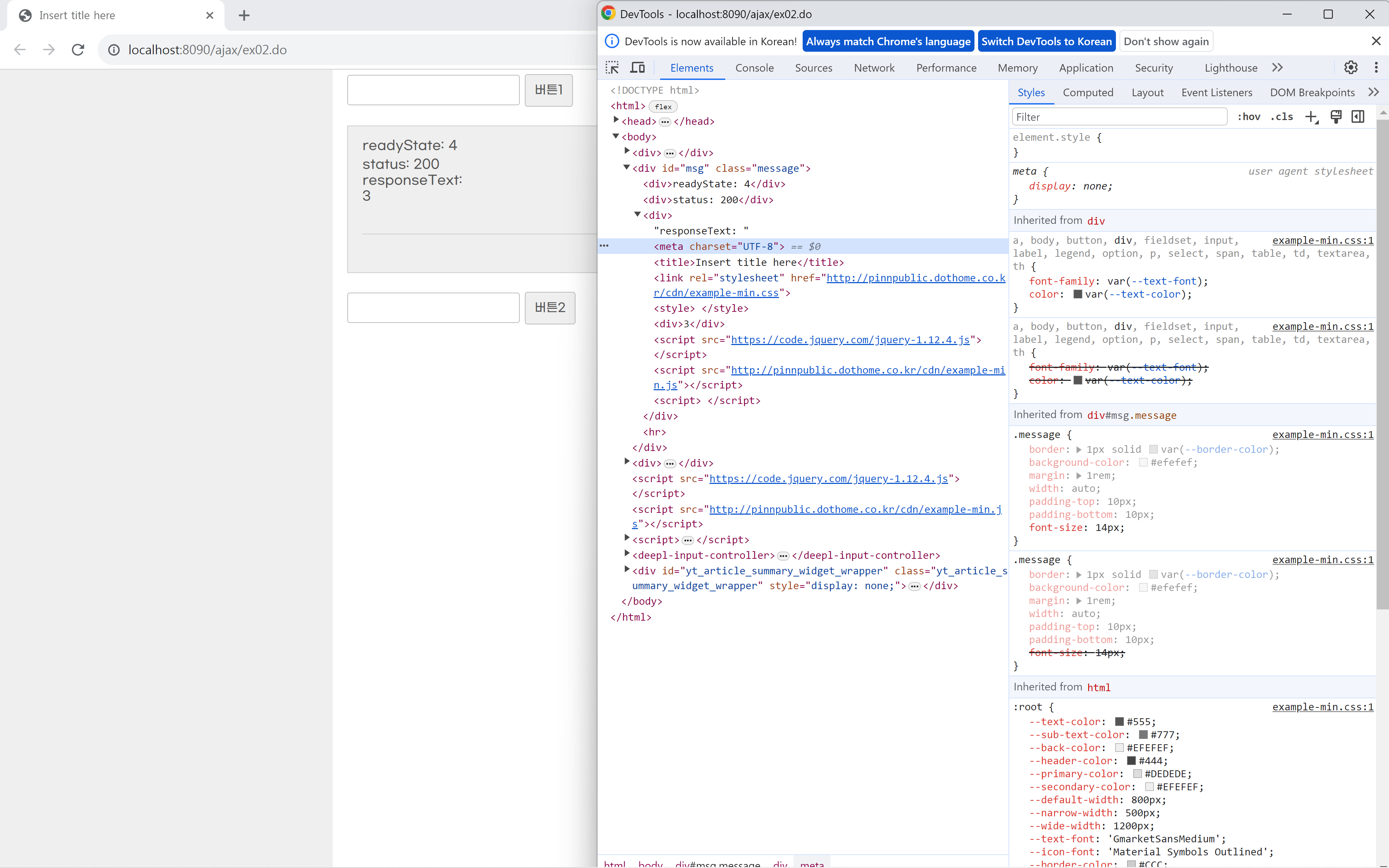Reload the page with the refresh icon

[78, 50]
